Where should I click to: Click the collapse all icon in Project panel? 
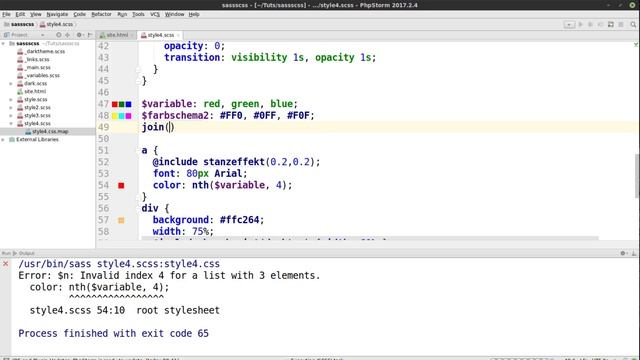point(67,35)
